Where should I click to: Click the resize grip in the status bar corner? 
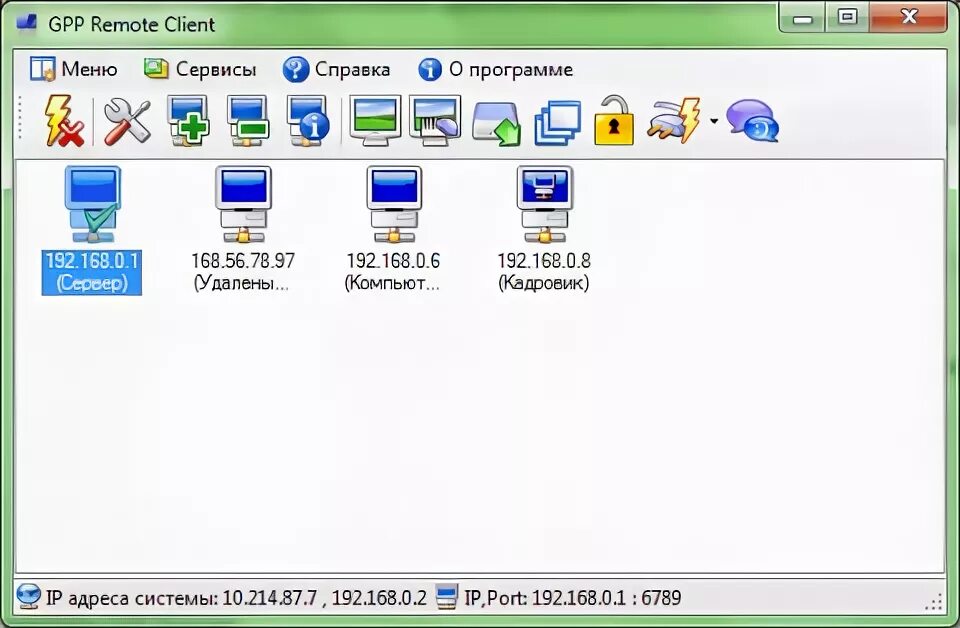(x=934, y=602)
